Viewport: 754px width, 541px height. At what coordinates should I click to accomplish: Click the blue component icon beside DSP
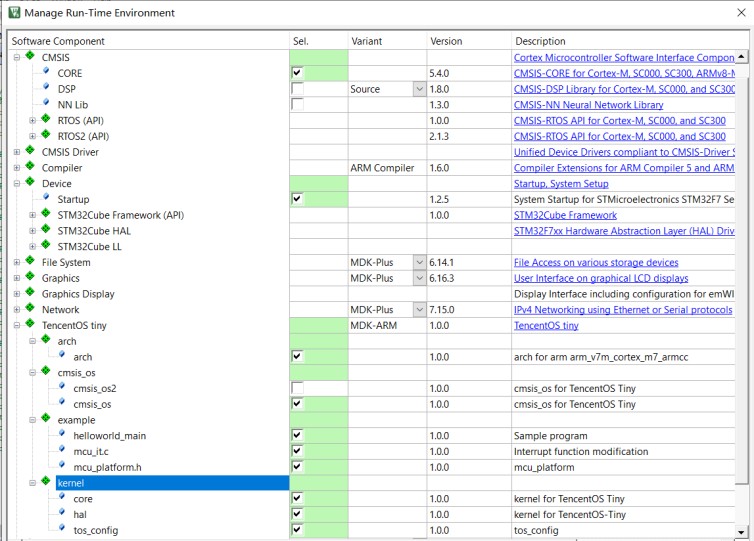pos(46,87)
